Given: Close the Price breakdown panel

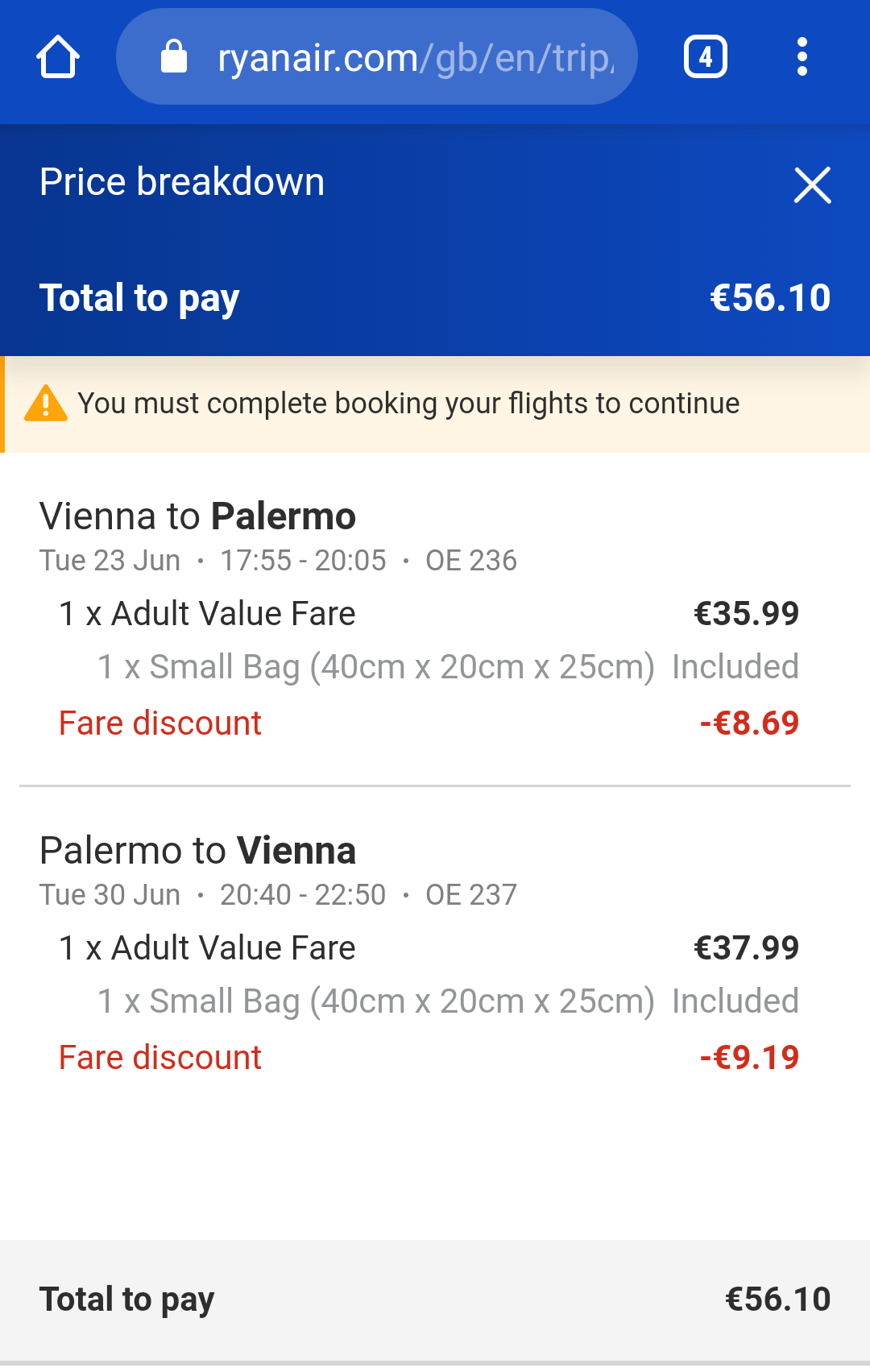Looking at the screenshot, I should (812, 185).
